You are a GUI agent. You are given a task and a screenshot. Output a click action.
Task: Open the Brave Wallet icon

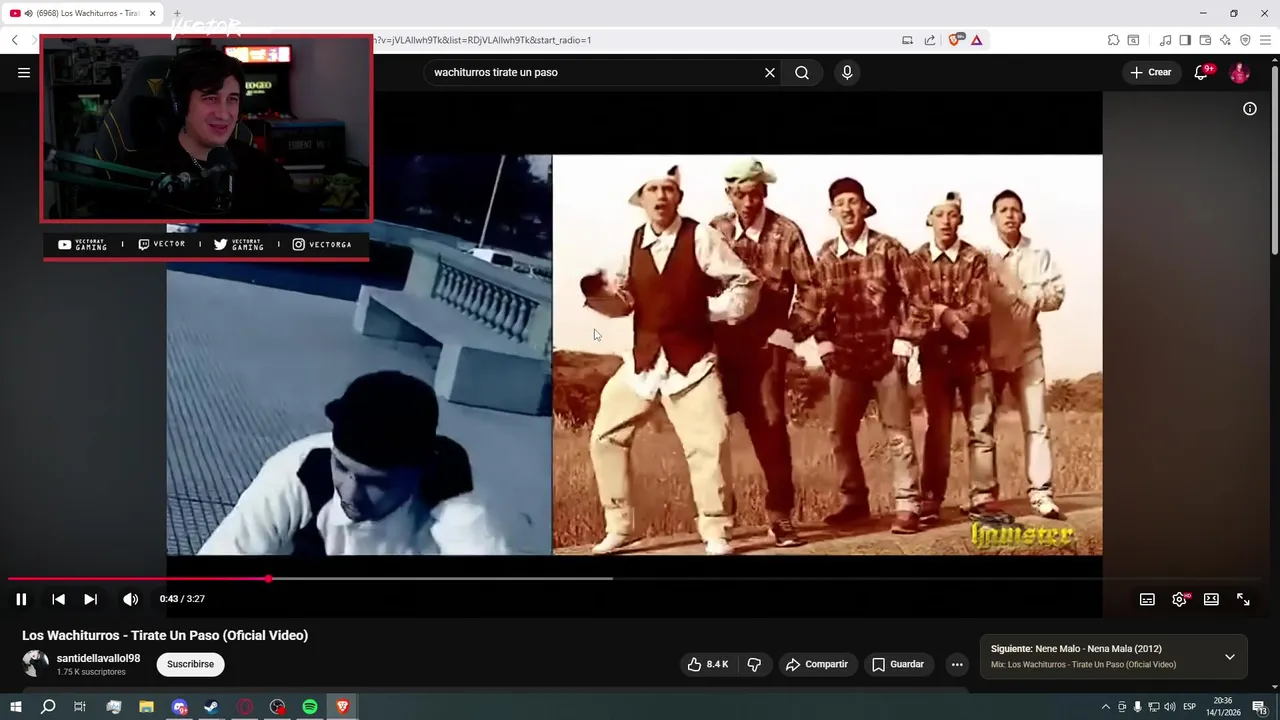pos(1205,40)
